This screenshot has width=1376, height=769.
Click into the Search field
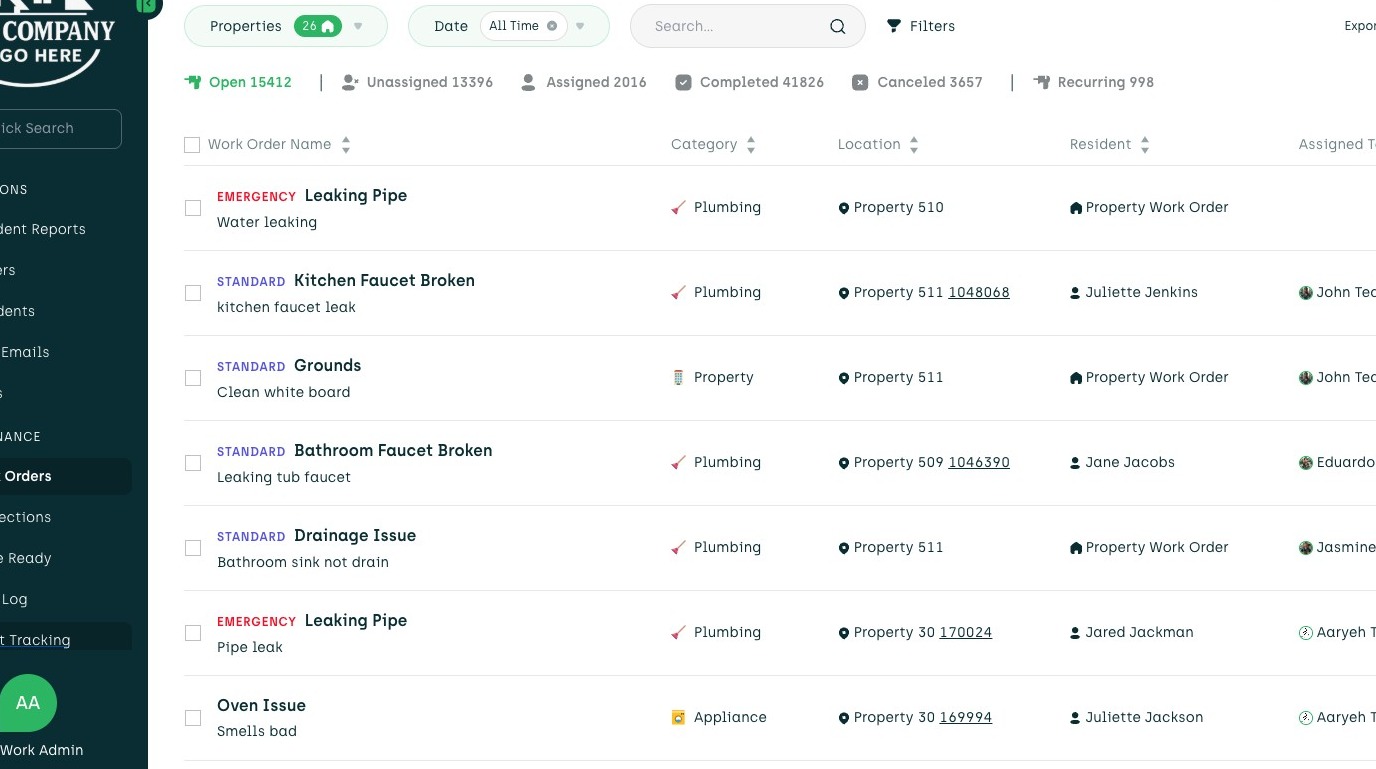click(x=735, y=27)
